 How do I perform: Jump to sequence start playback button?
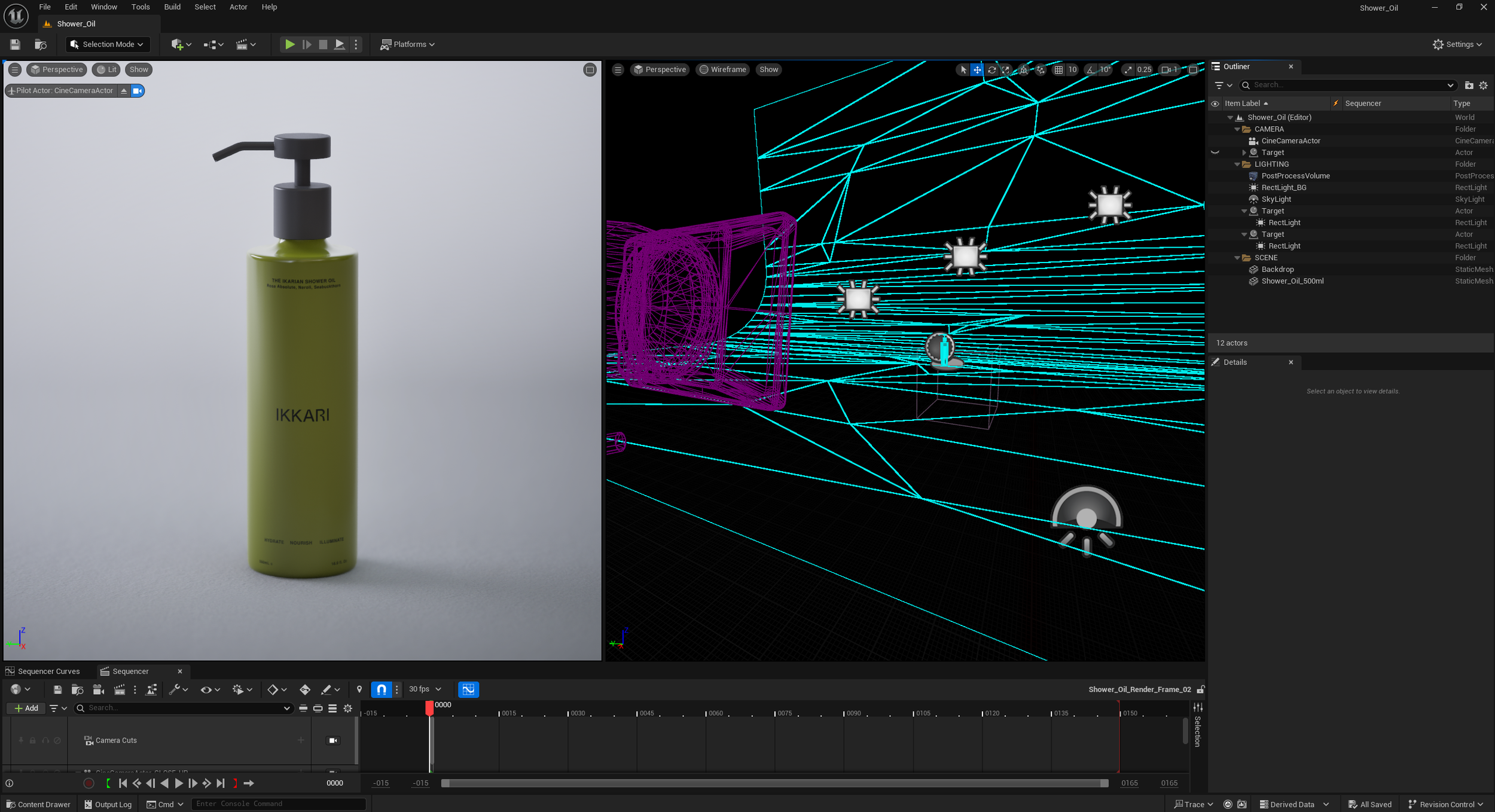123,783
